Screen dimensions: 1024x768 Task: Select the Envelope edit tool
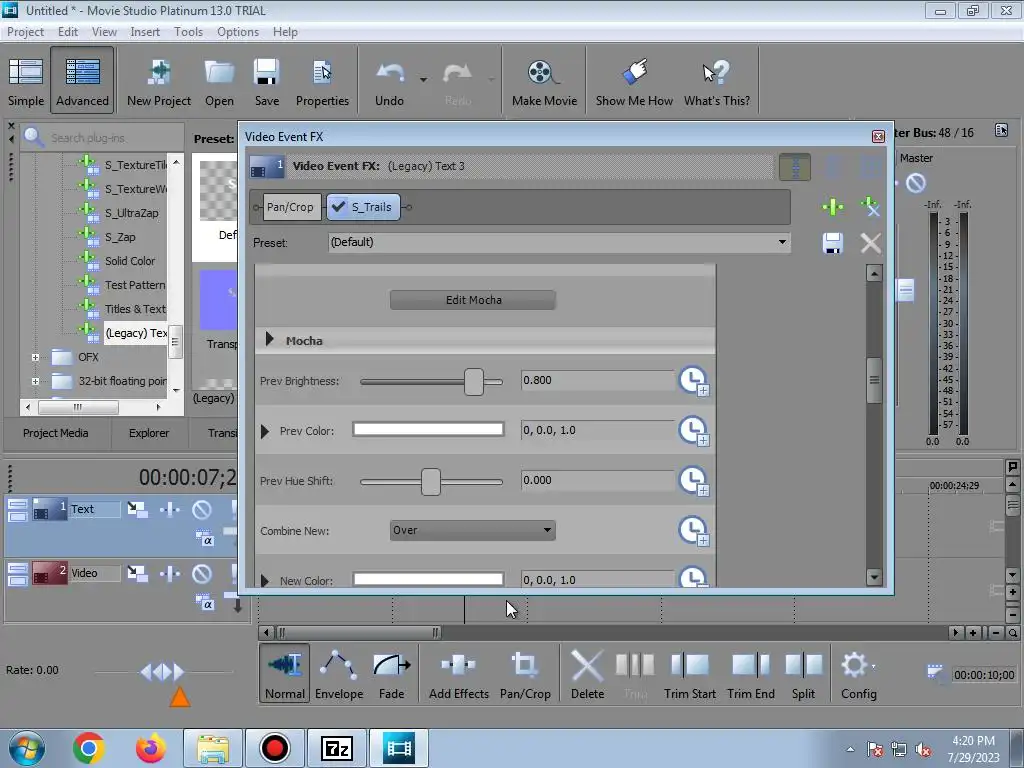pos(339,674)
